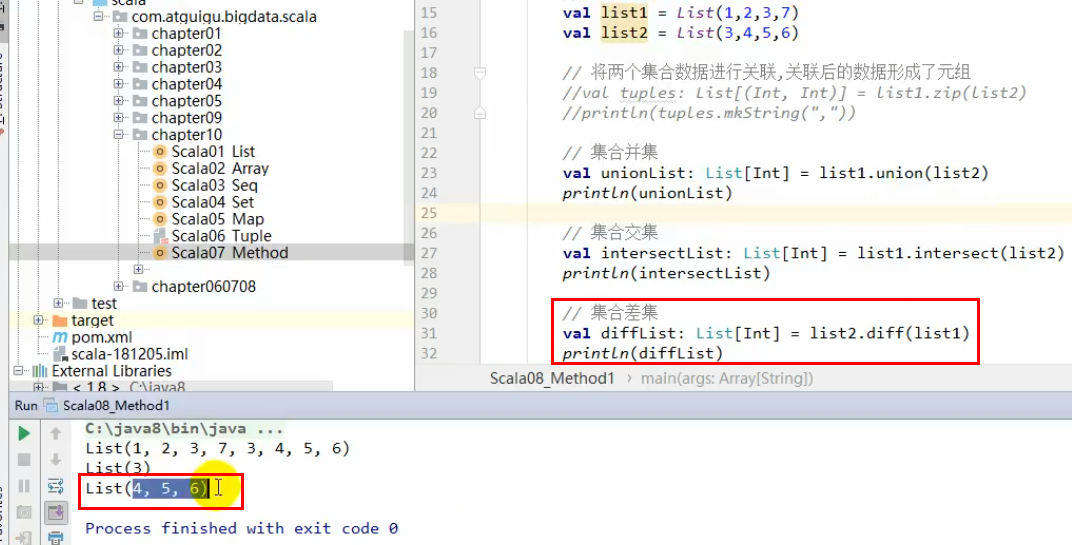Click the List(4, 5, 6) console output
Image resolution: width=1072 pixels, height=545 pixels.
coord(146,488)
